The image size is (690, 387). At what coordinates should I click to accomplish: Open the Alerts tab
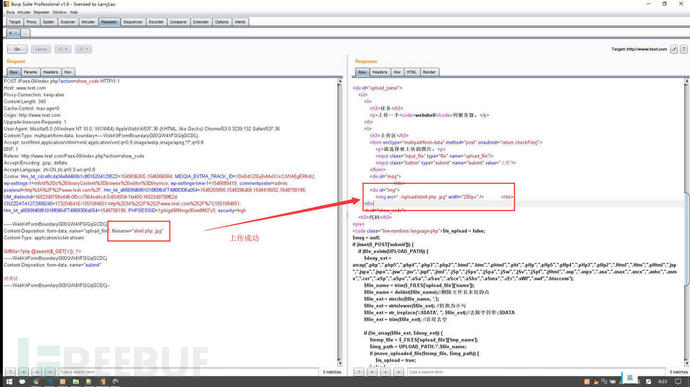(240, 22)
